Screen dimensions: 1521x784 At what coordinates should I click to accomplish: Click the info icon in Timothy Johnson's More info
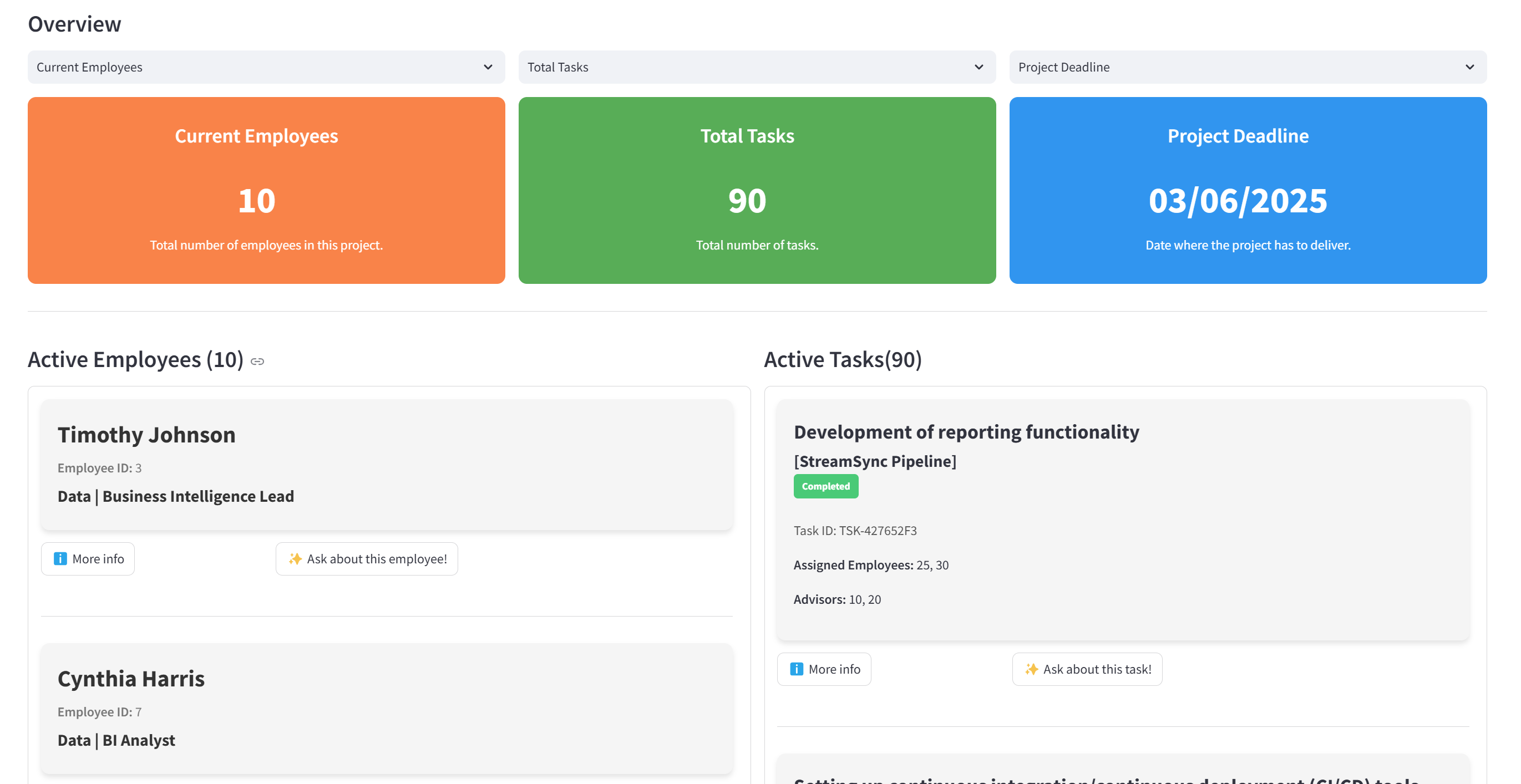coord(60,558)
